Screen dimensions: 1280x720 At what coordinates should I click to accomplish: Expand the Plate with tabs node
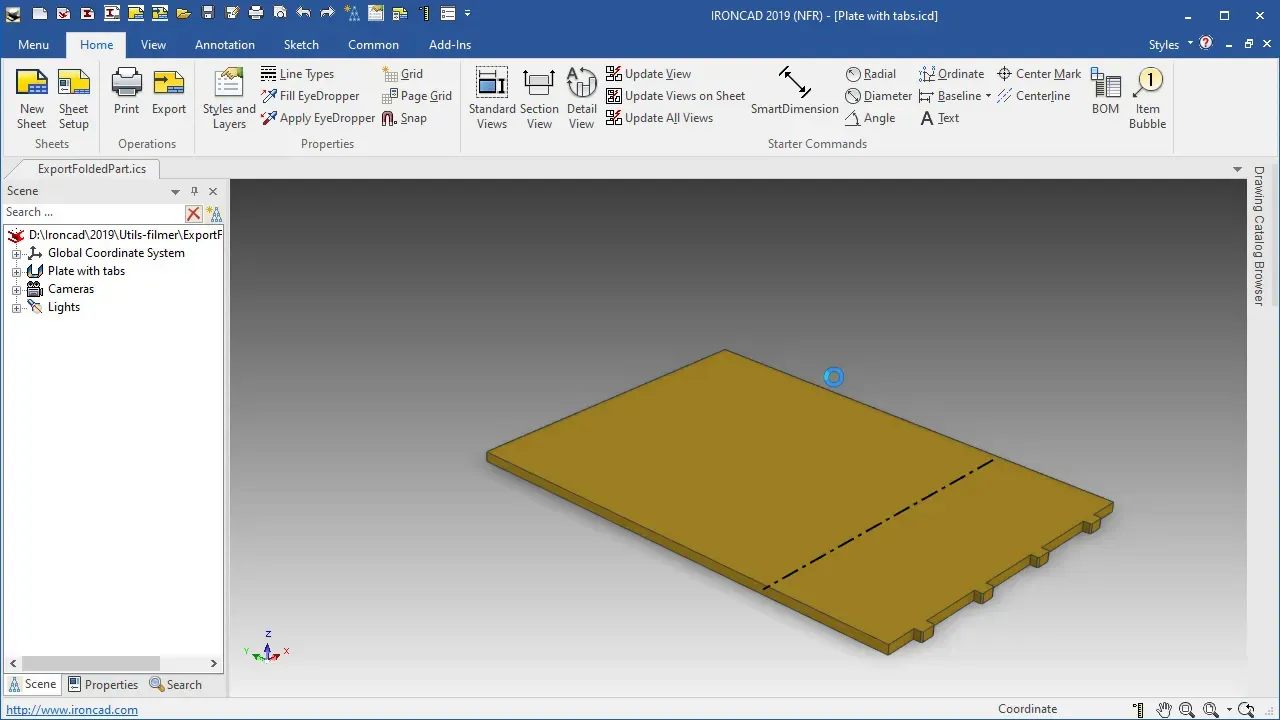click(x=16, y=272)
